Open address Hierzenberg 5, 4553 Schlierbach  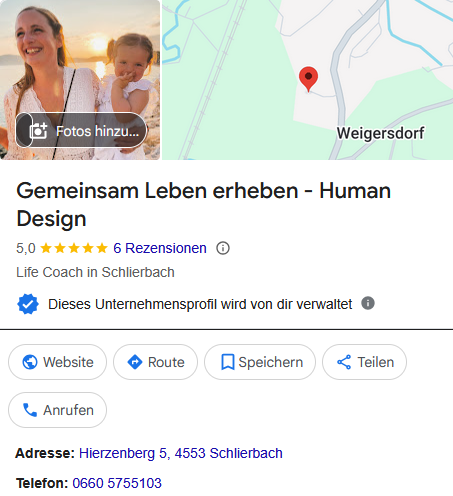[x=181, y=453]
